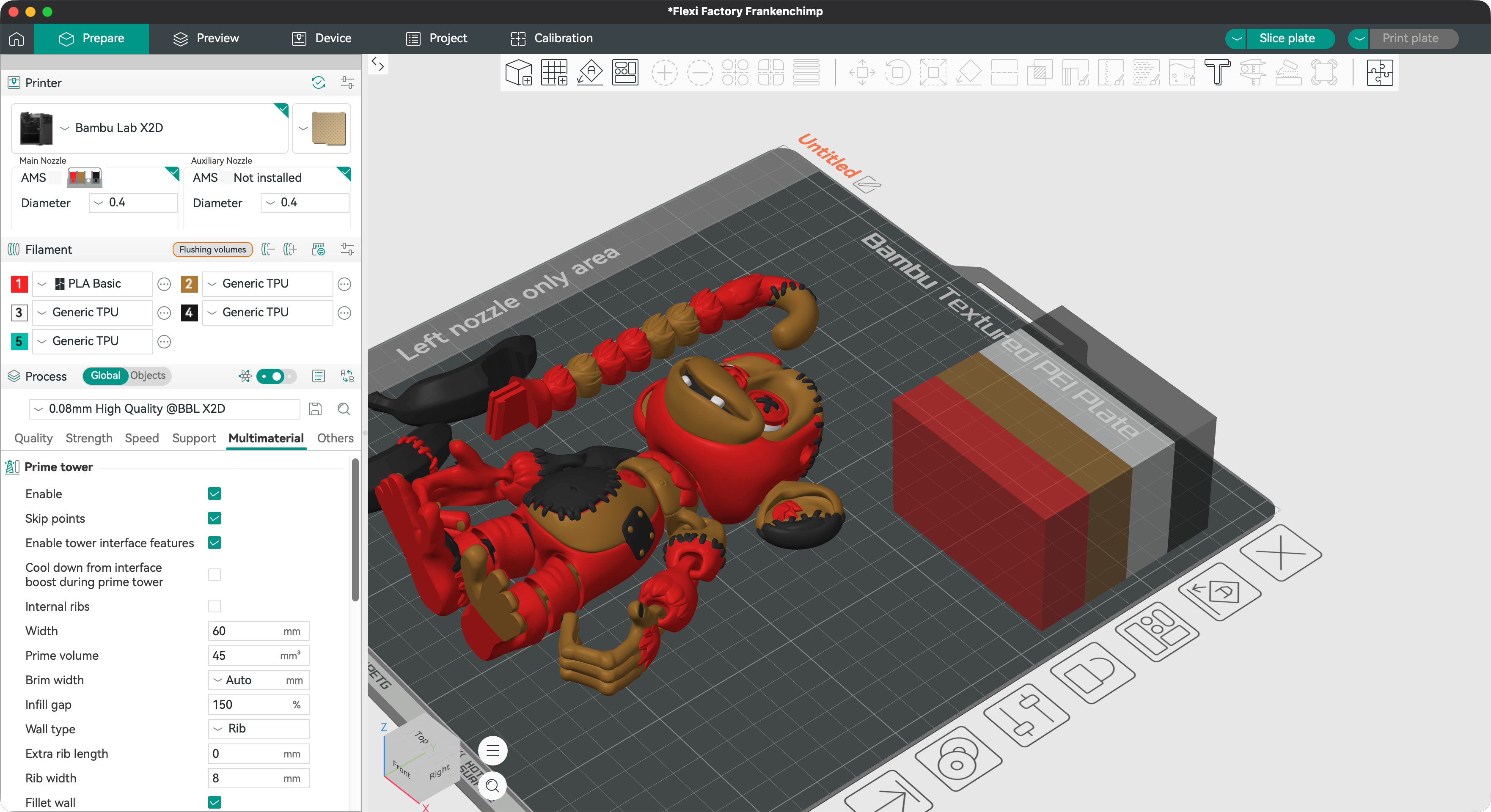Click the edit button for filament 4

344,313
